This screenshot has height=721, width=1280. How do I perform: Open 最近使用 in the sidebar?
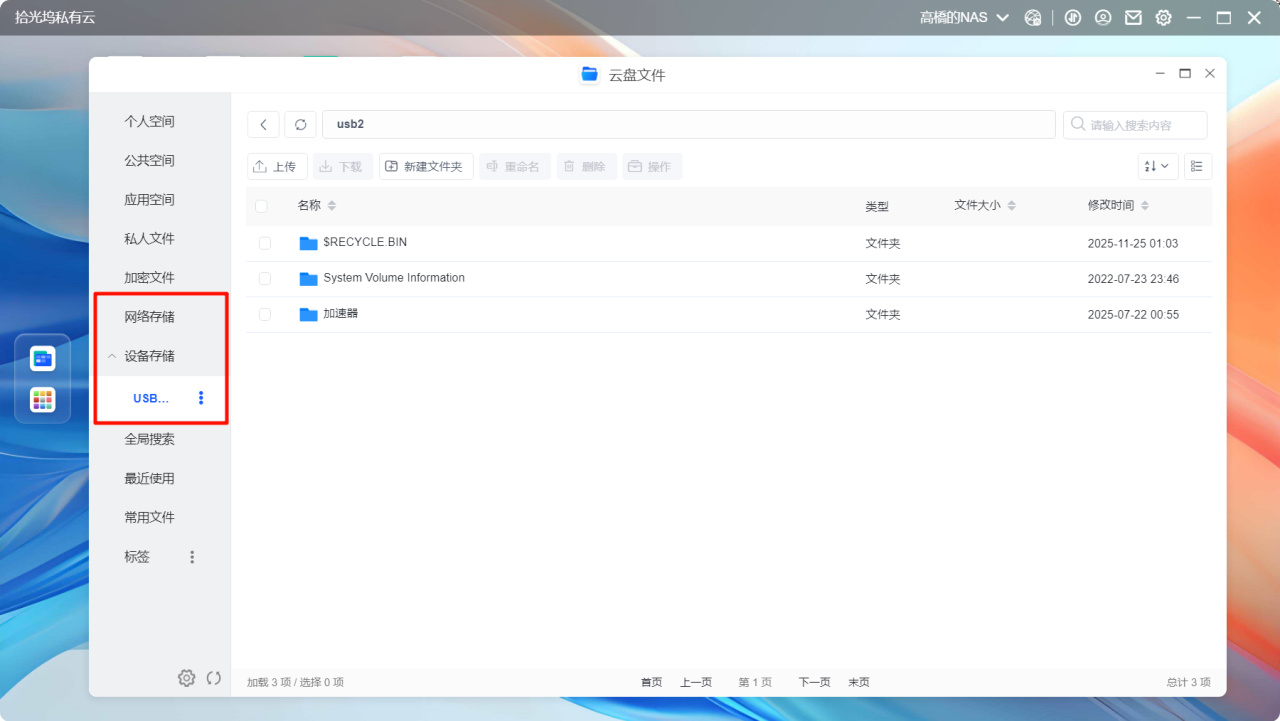pos(149,478)
